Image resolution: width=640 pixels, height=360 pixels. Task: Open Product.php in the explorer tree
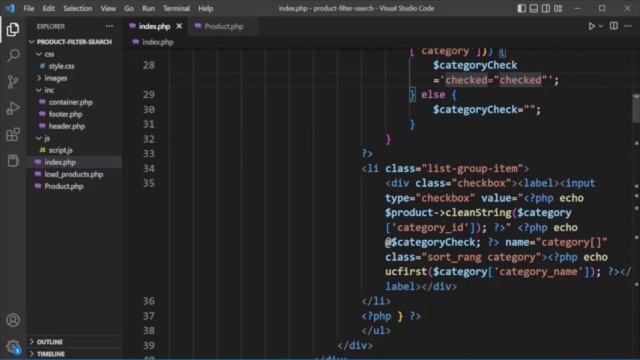(74, 186)
